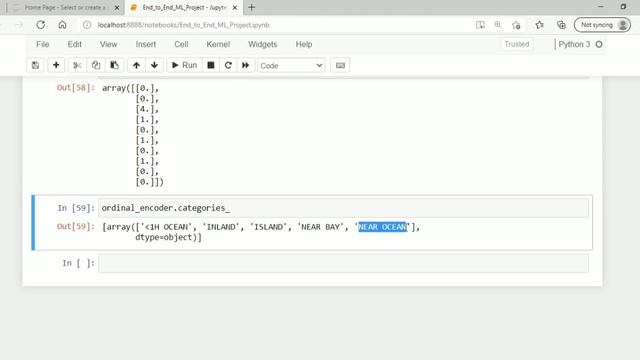Image resolution: width=640 pixels, height=360 pixels.
Task: Click the final [0.]]) output line
Action: point(149,182)
